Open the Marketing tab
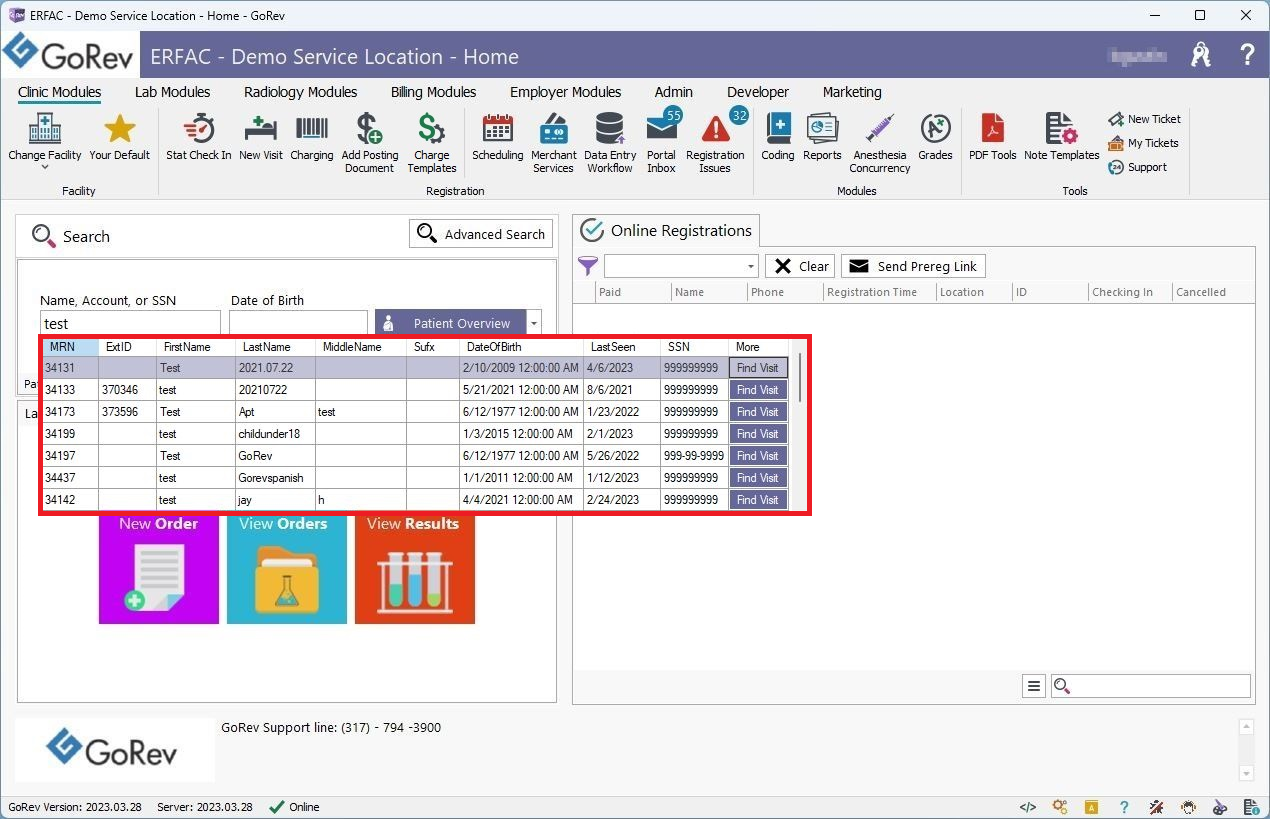 [x=852, y=92]
